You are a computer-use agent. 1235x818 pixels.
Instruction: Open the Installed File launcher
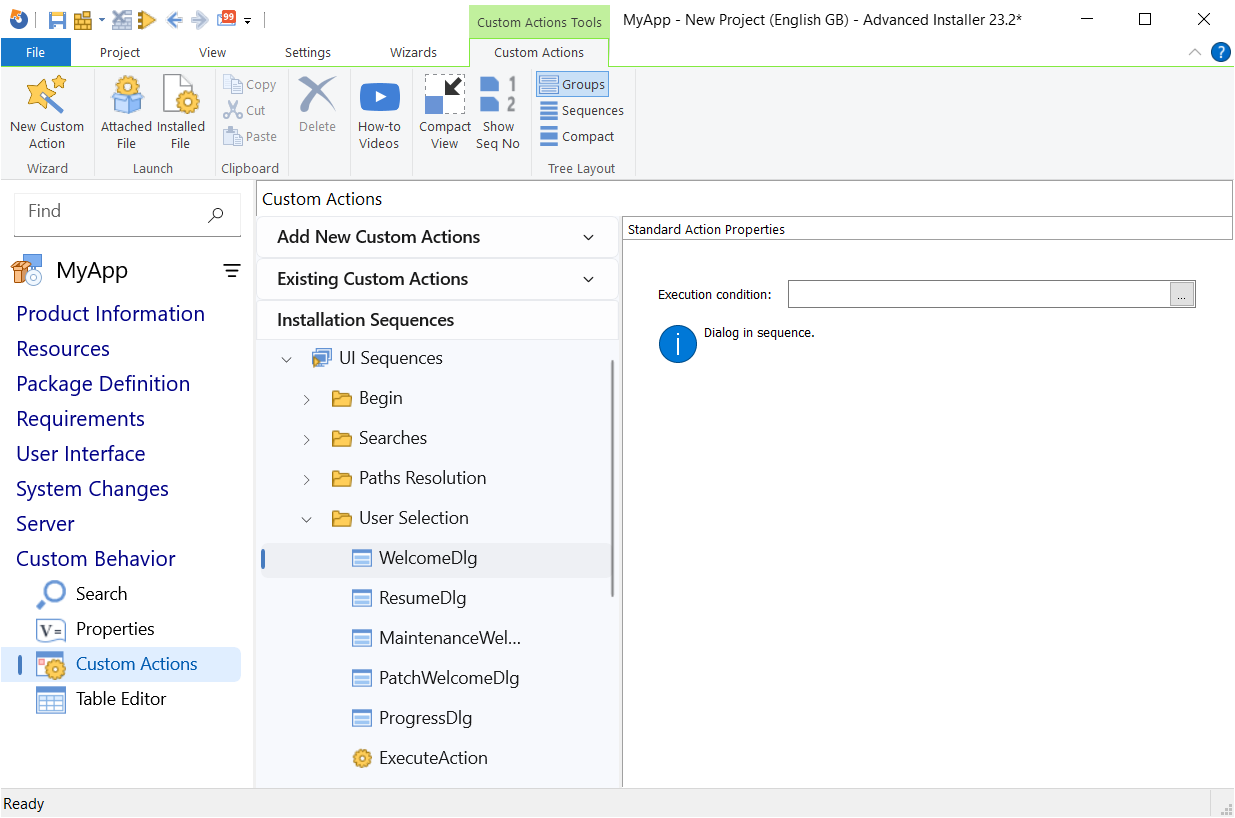click(x=180, y=110)
